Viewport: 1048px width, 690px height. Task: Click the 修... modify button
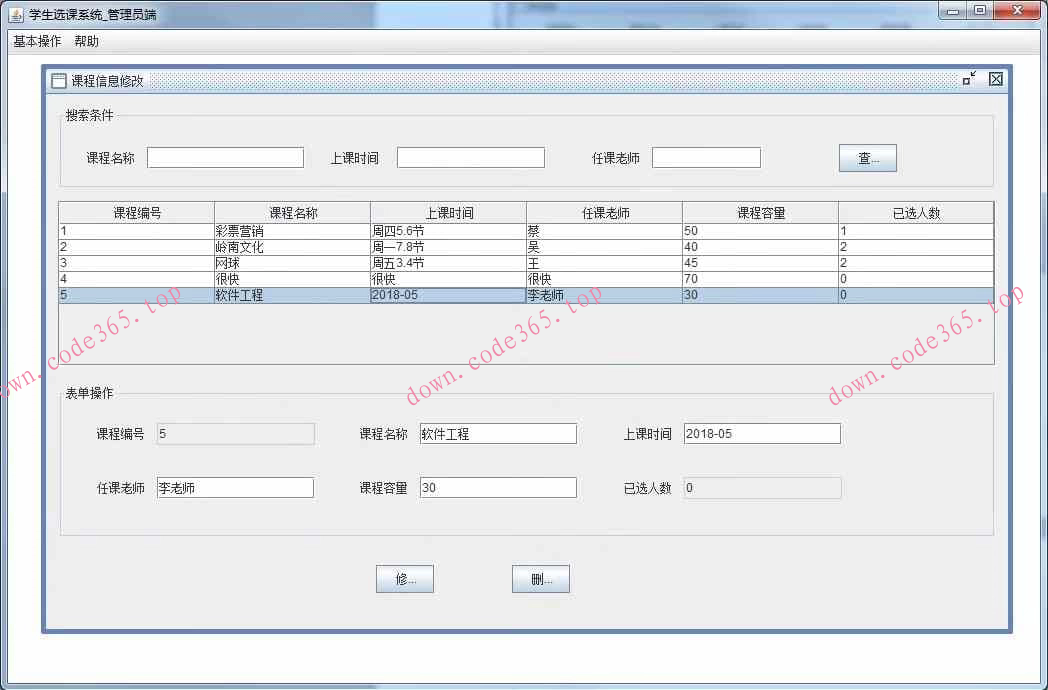coord(405,579)
